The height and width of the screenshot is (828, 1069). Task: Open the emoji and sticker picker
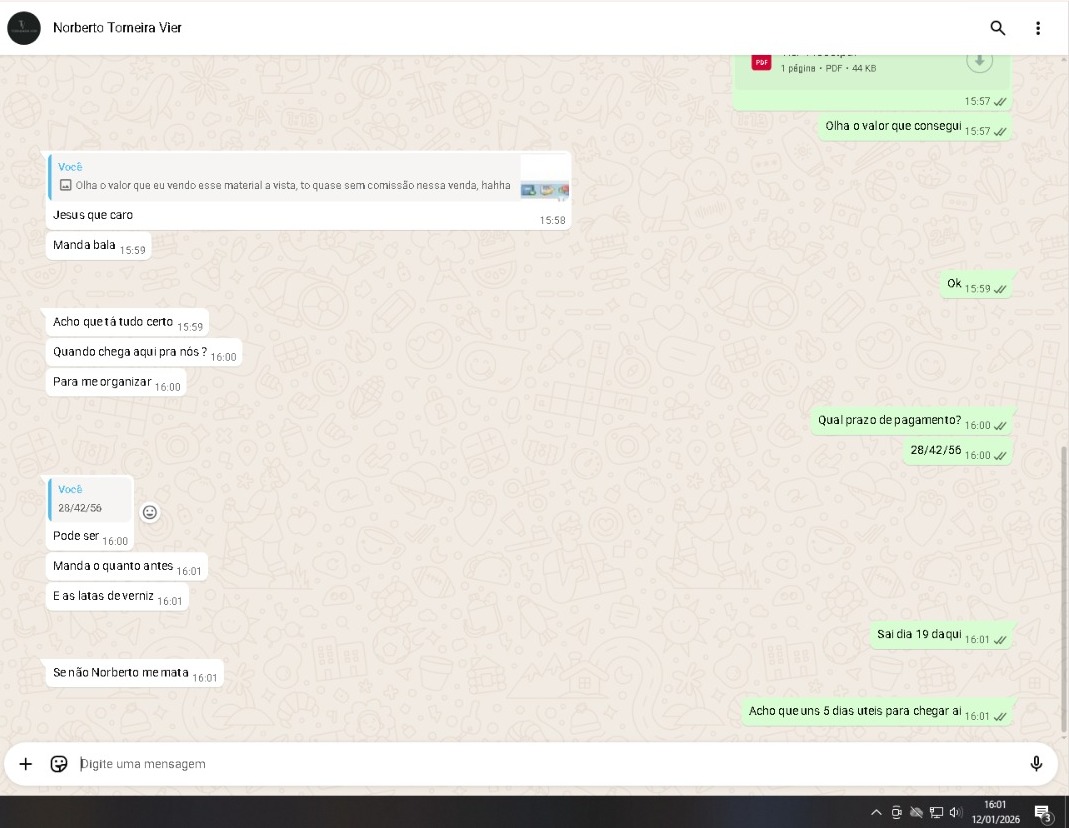(59, 764)
